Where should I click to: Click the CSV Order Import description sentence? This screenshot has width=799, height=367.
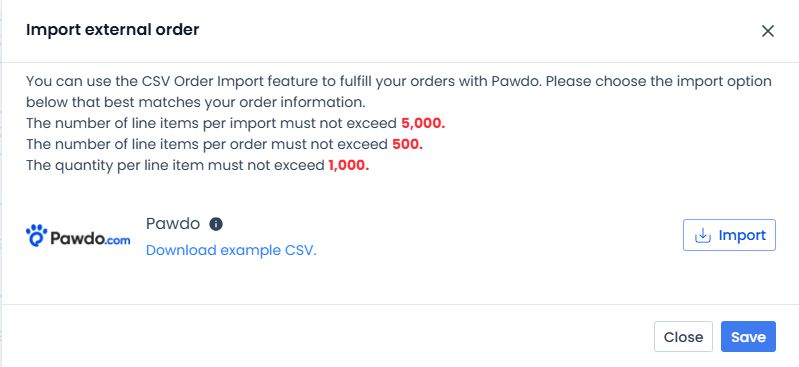pos(398,92)
